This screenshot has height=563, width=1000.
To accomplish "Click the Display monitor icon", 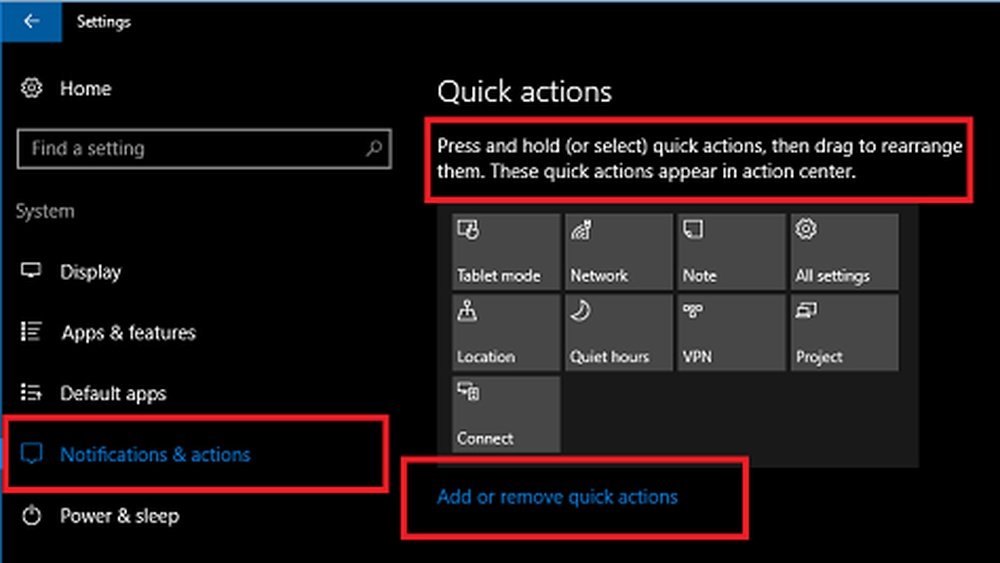I will click(x=31, y=271).
